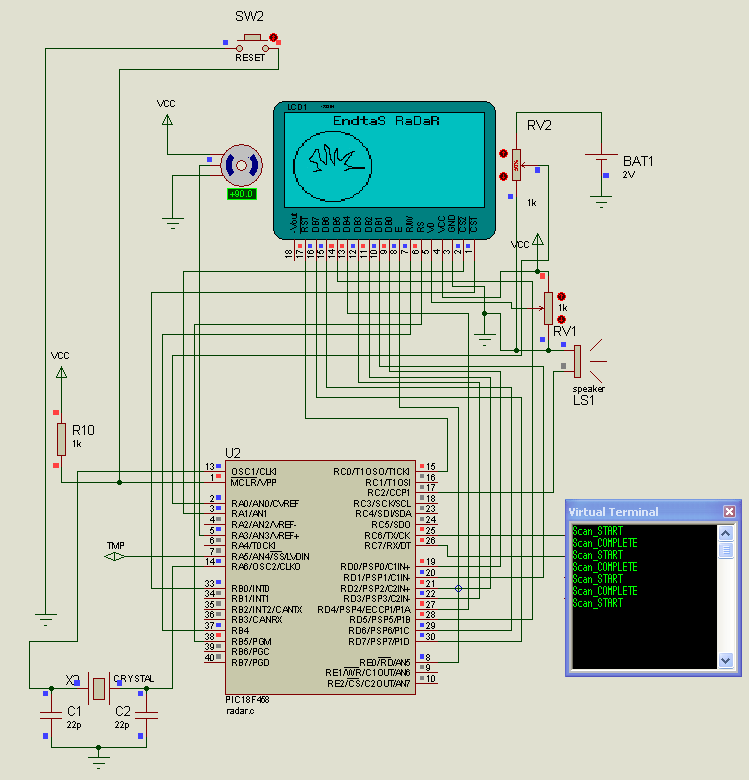The height and width of the screenshot is (780, 749).
Task: Click the first Scan_COMPLETE line in the terminal
Action: [605, 543]
